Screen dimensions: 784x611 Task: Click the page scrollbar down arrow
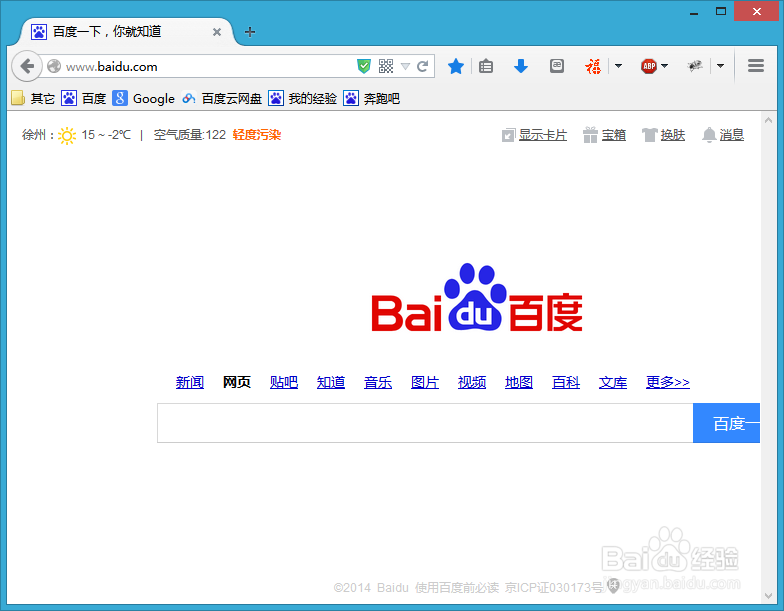(x=768, y=596)
